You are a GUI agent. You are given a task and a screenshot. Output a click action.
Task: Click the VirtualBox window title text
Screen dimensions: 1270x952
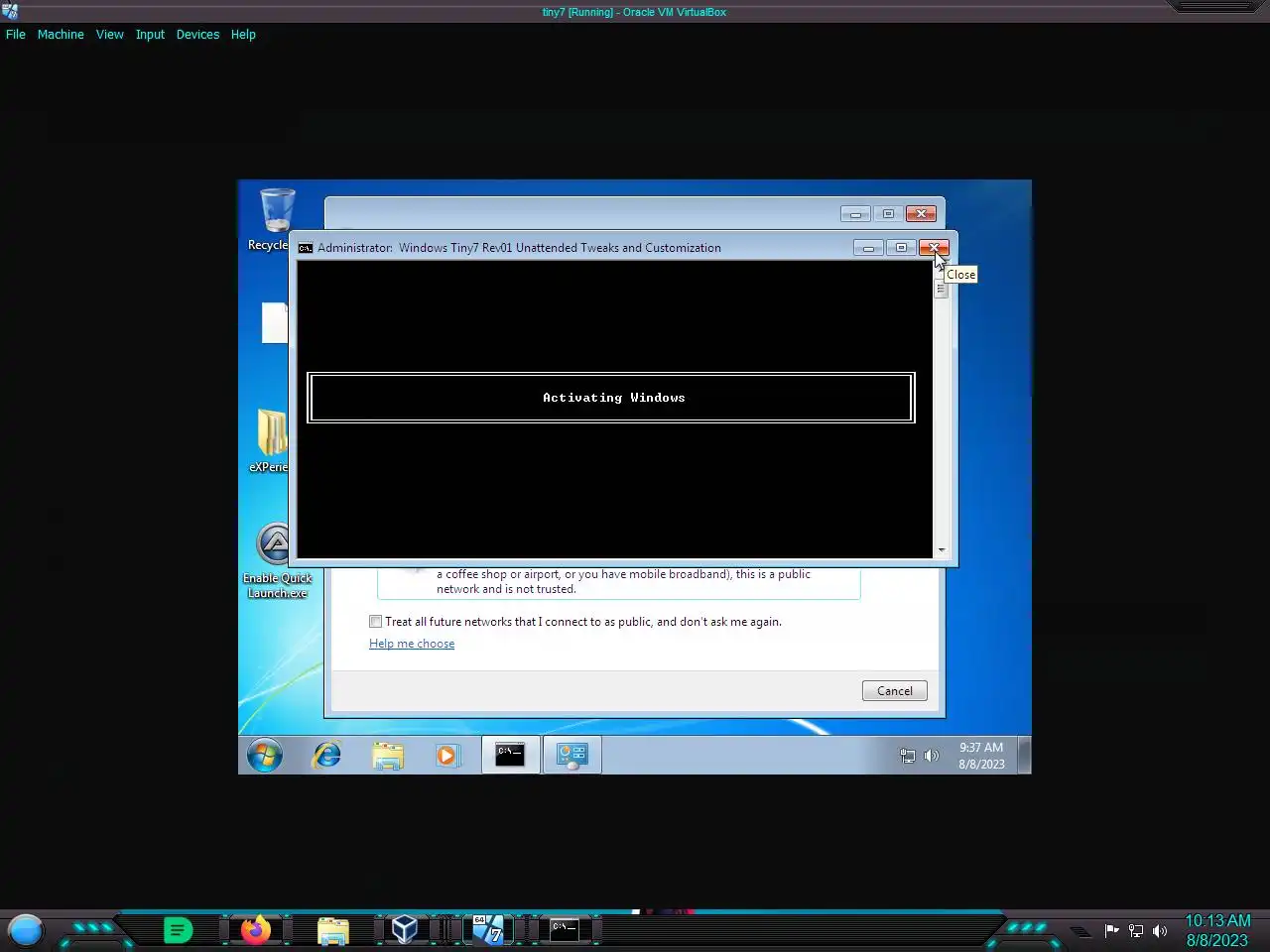[634, 12]
